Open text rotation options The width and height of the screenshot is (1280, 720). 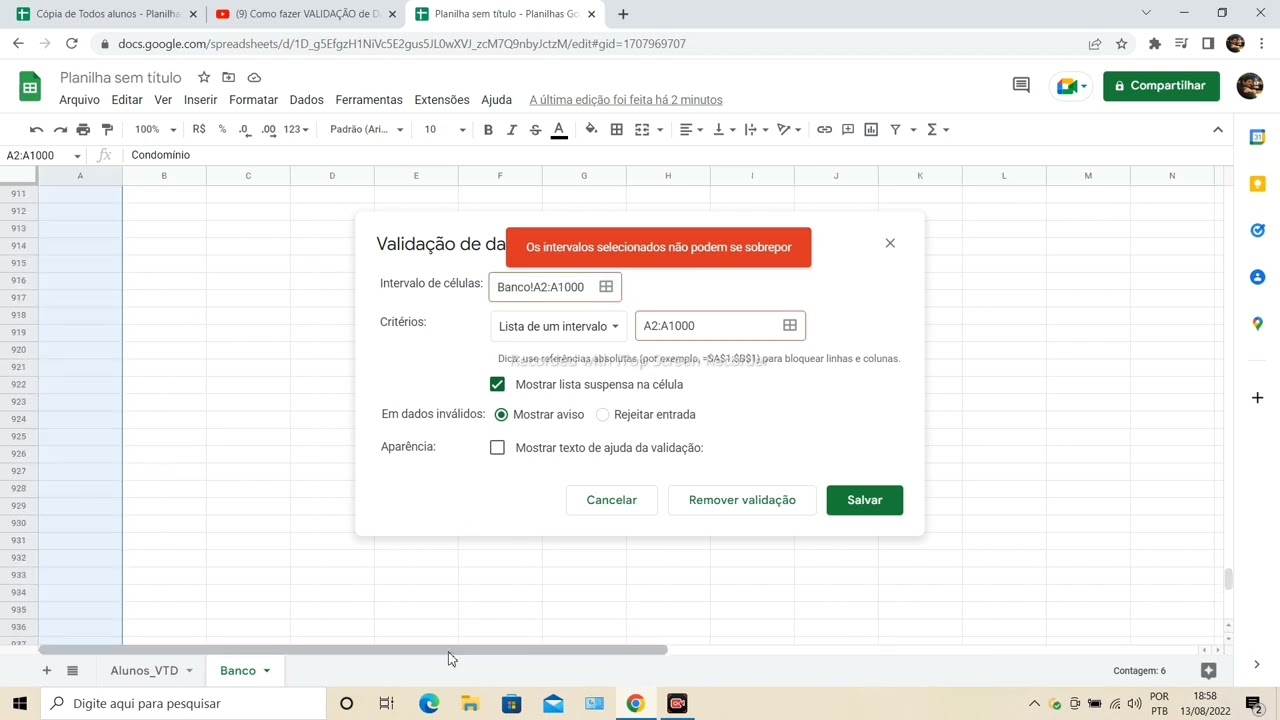coord(790,129)
